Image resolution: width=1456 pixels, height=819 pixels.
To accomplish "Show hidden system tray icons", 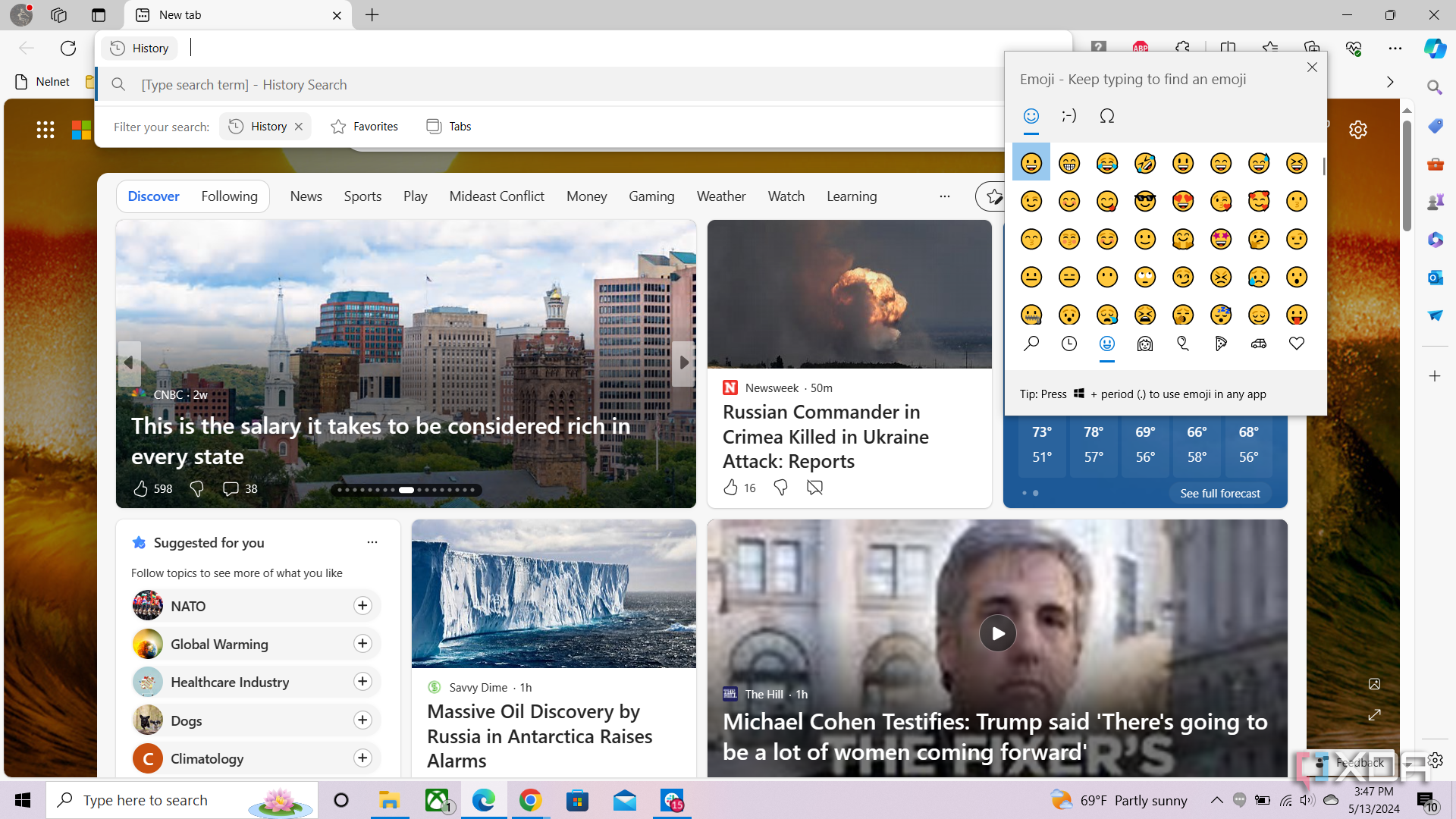I will coord(1216,800).
